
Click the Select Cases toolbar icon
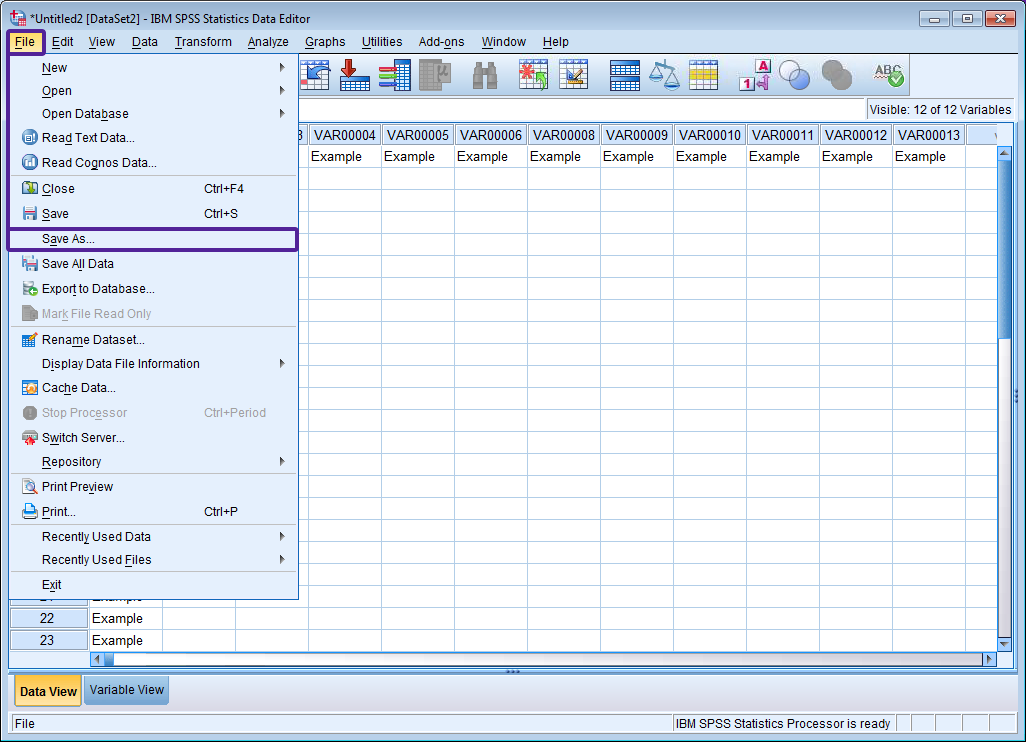pos(703,76)
